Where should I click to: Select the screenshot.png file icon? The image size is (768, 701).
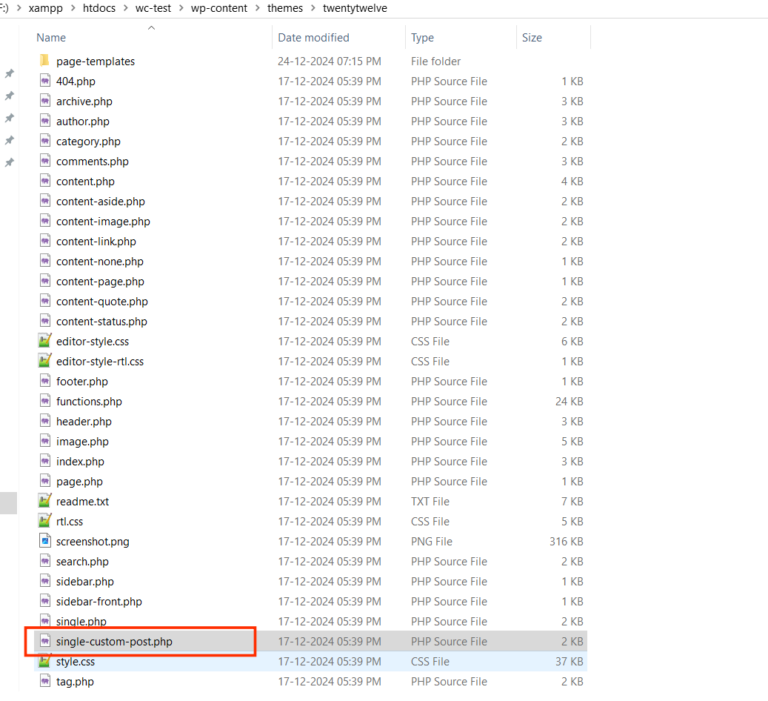[44, 541]
